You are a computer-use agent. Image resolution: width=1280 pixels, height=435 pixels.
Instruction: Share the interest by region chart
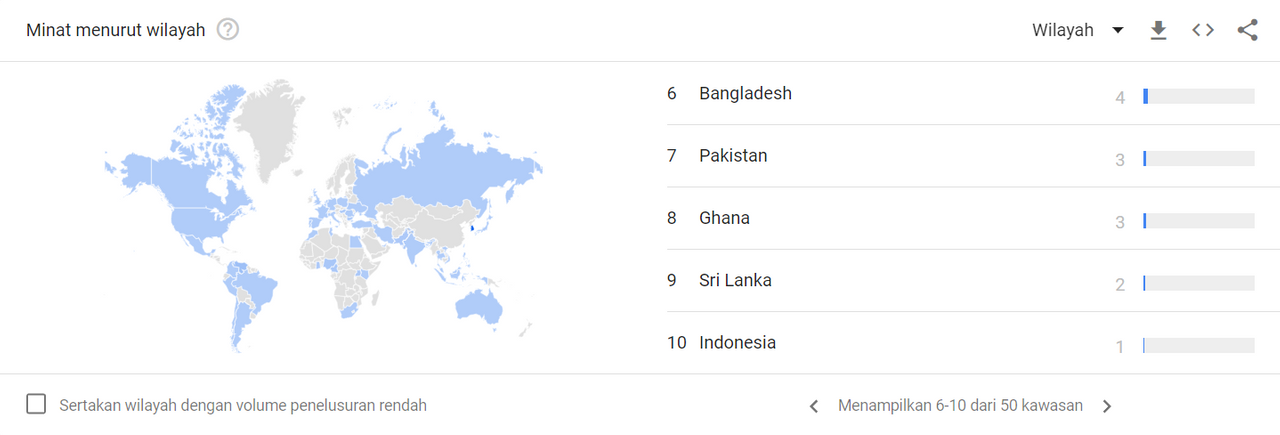[x=1247, y=30]
